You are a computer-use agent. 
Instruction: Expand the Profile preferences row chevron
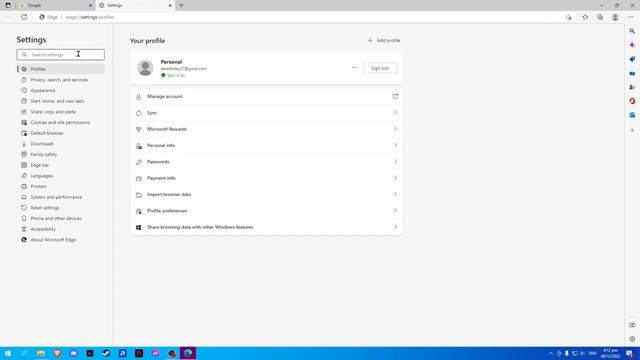coord(395,211)
